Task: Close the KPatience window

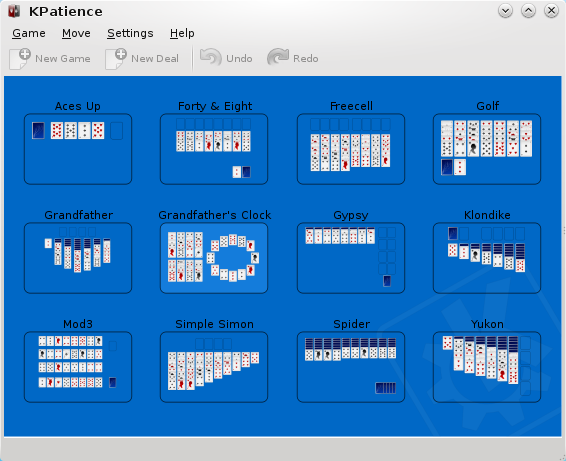Action: [x=552, y=11]
